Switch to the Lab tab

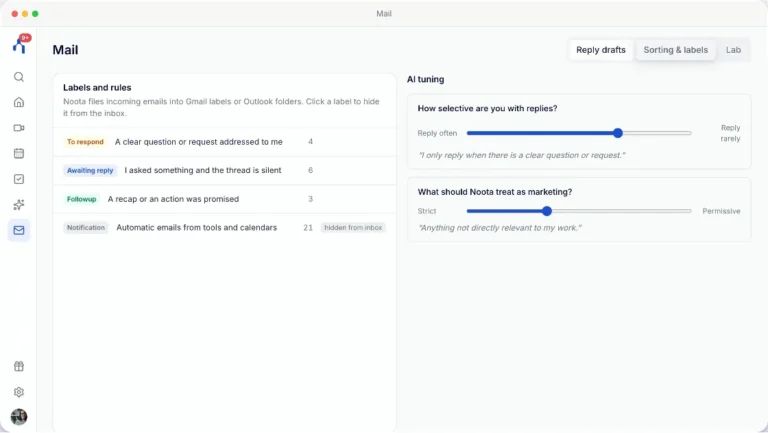pyautogui.click(x=733, y=50)
